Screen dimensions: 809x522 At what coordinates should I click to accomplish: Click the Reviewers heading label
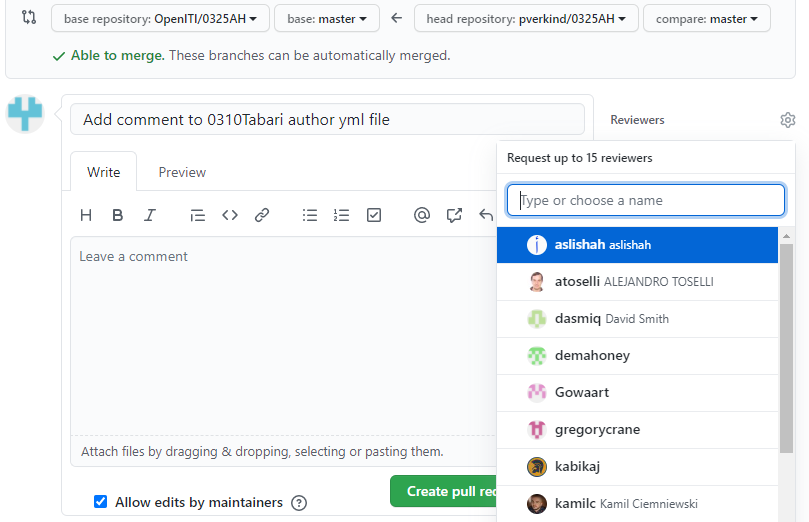(x=637, y=120)
